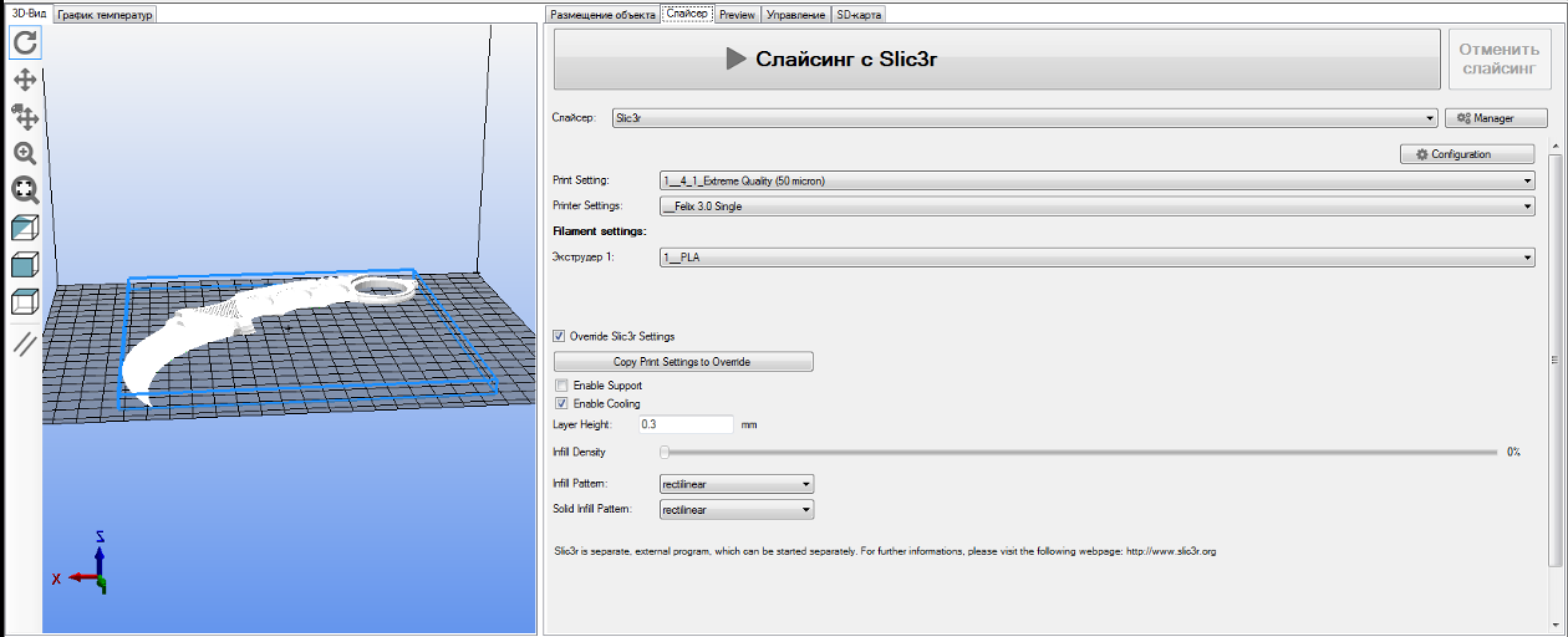Disable the Enable Cooling checkbox
This screenshot has width=1568, height=637.
[562, 404]
